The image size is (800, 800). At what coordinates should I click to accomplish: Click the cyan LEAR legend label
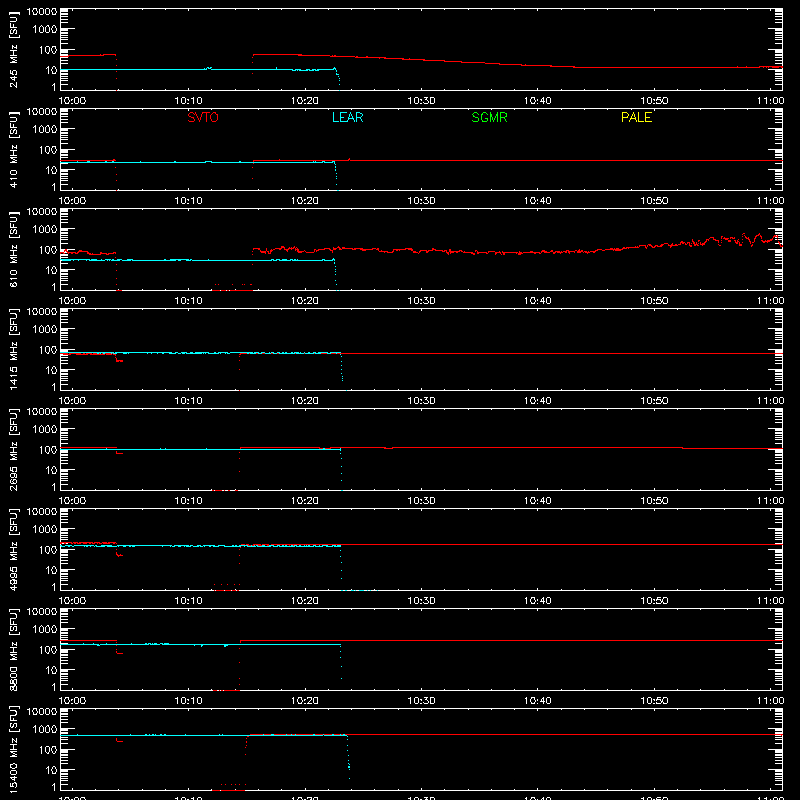[x=347, y=117]
